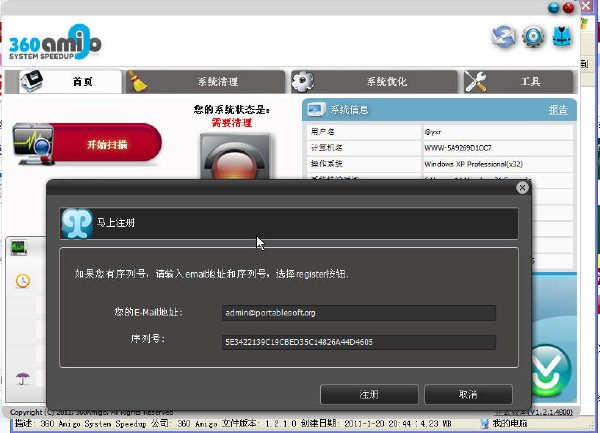Click the purple umbrella icon

[x=23, y=378]
